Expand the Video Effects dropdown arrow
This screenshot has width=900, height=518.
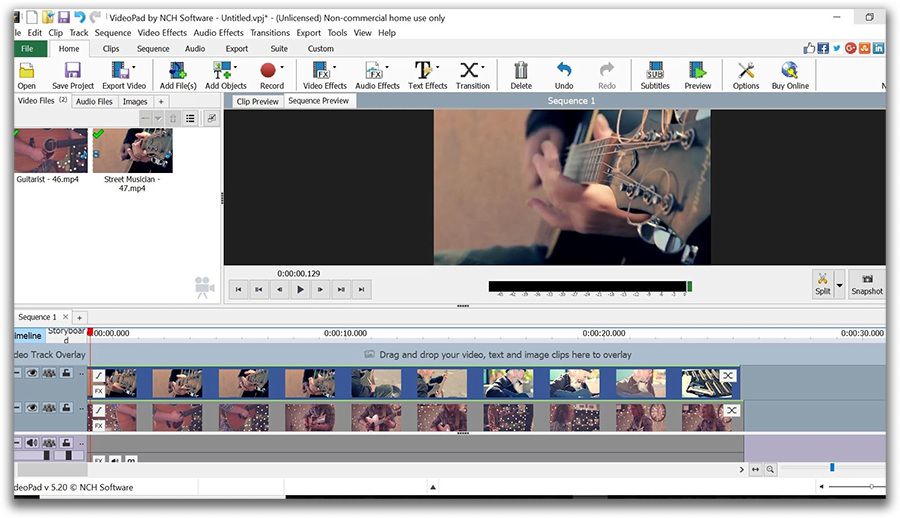(335, 69)
